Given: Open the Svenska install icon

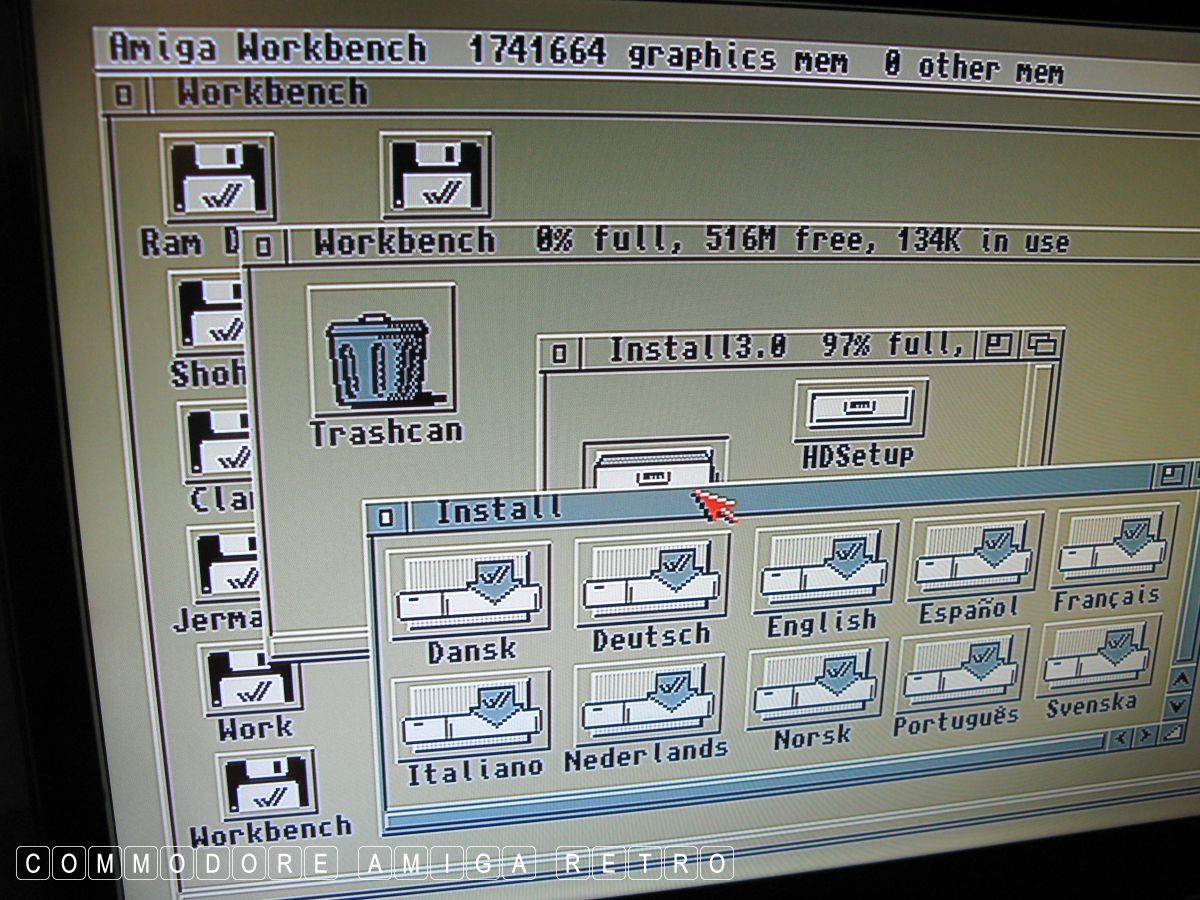Looking at the screenshot, I should (1097, 657).
